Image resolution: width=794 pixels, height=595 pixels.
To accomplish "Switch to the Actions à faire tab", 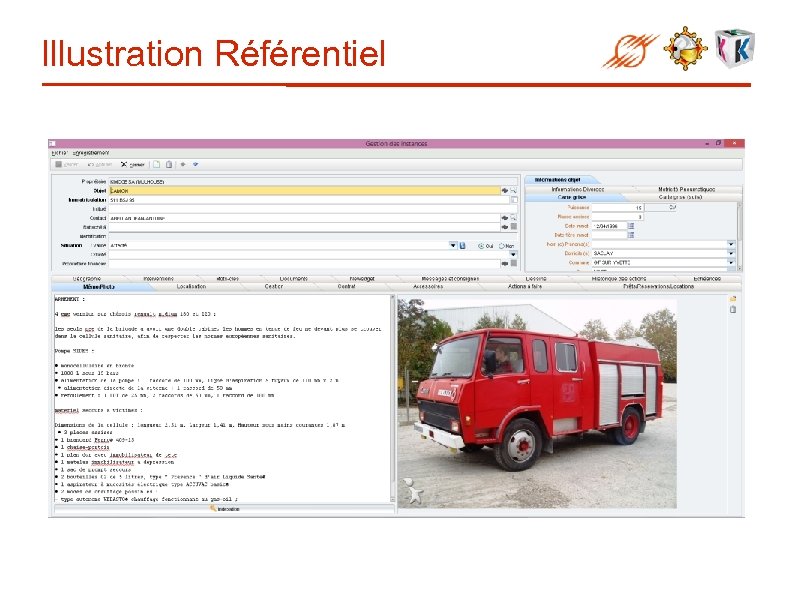I will [x=525, y=287].
